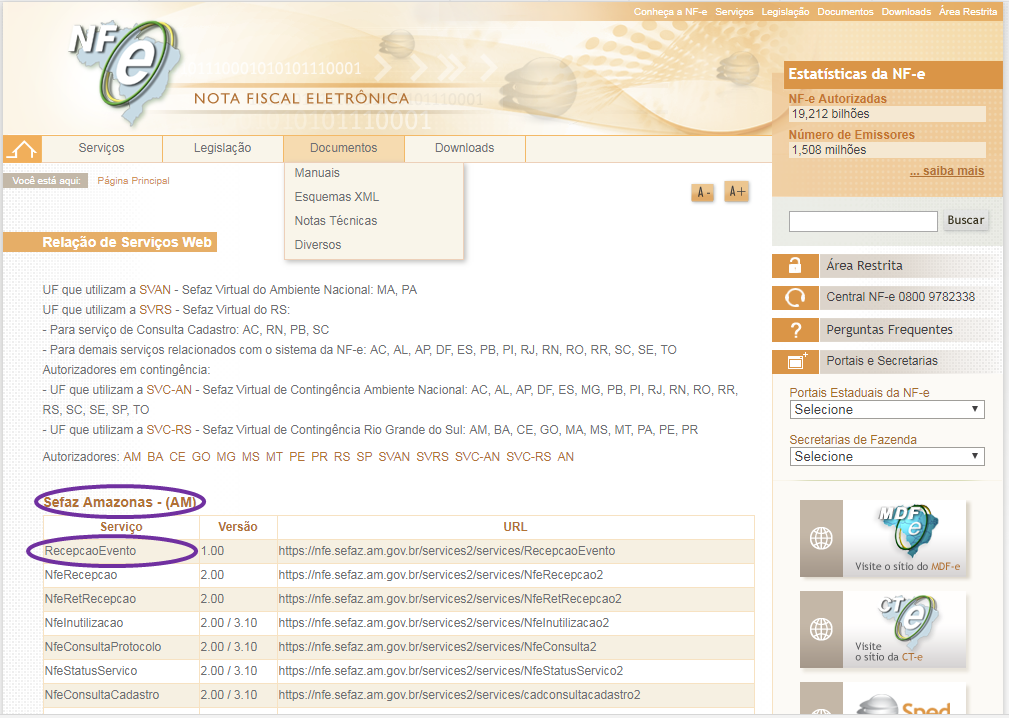This screenshot has height=718, width=1009.
Task: Open Portais Estaduais da NF-e dropdown
Action: point(887,410)
